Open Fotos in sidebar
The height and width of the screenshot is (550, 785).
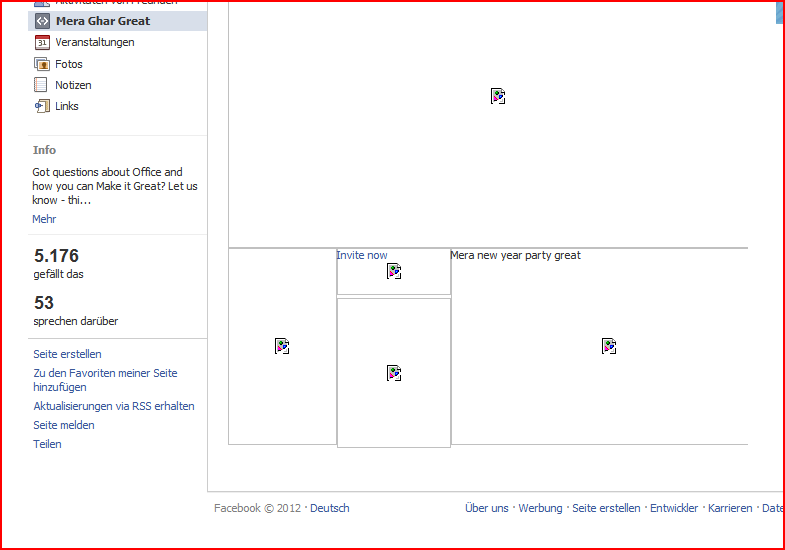click(69, 64)
